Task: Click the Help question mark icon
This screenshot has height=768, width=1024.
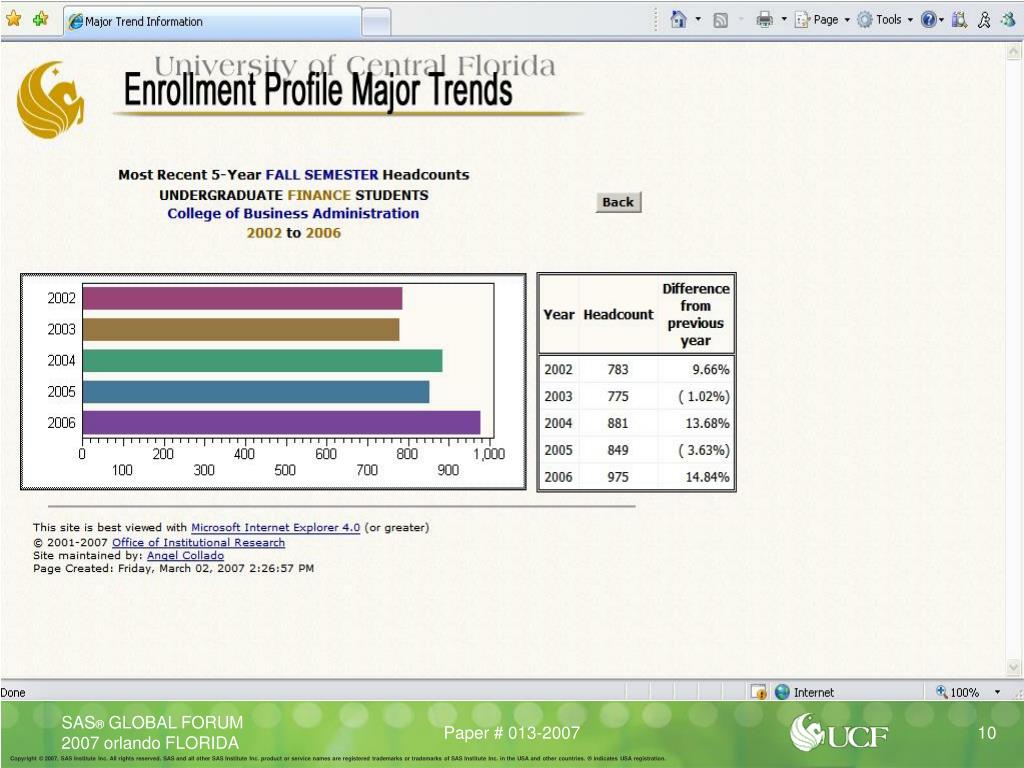Action: coord(928,20)
